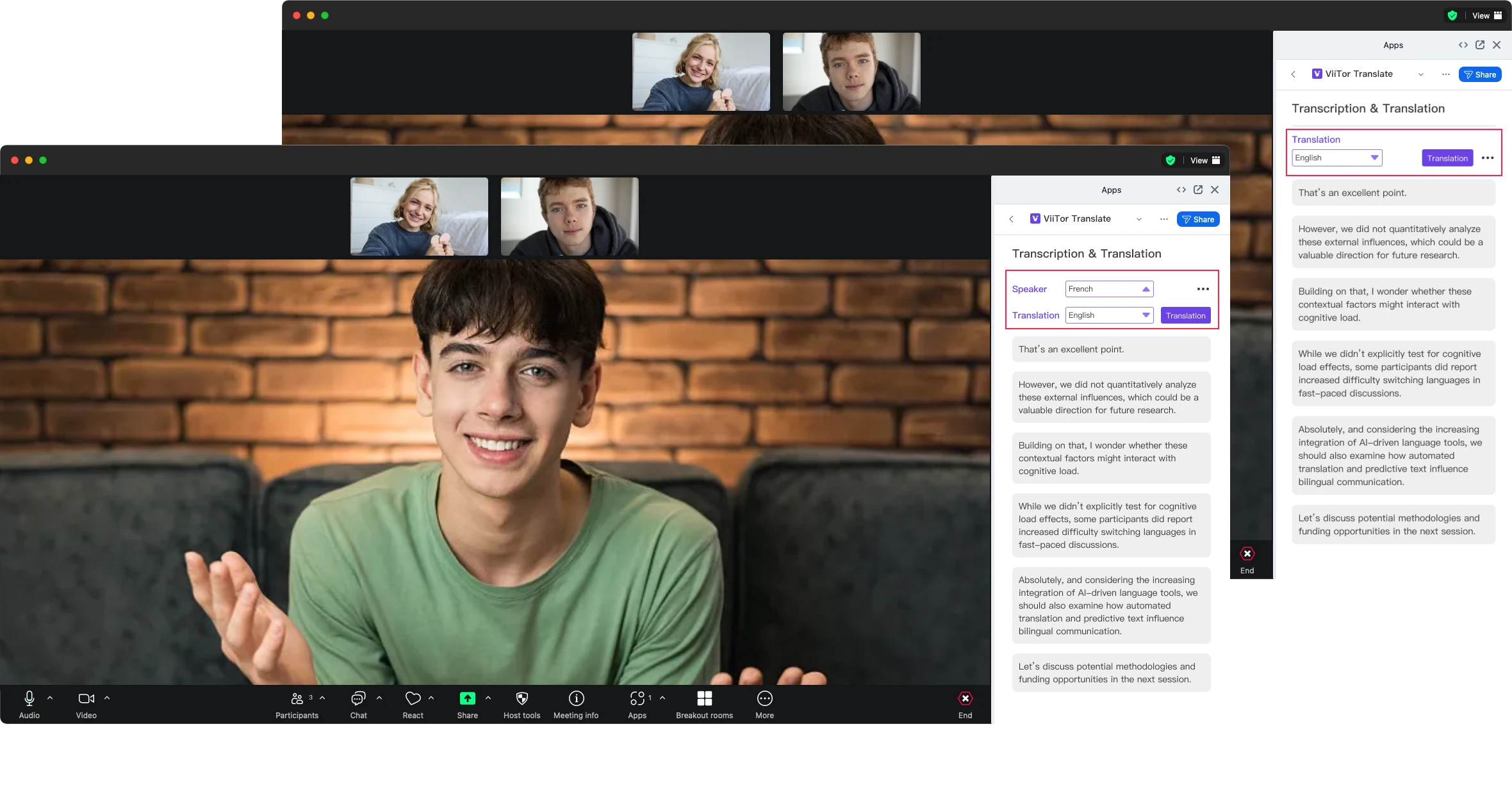The width and height of the screenshot is (1512, 797).
Task: Open the More options icon
Action: [x=764, y=698]
